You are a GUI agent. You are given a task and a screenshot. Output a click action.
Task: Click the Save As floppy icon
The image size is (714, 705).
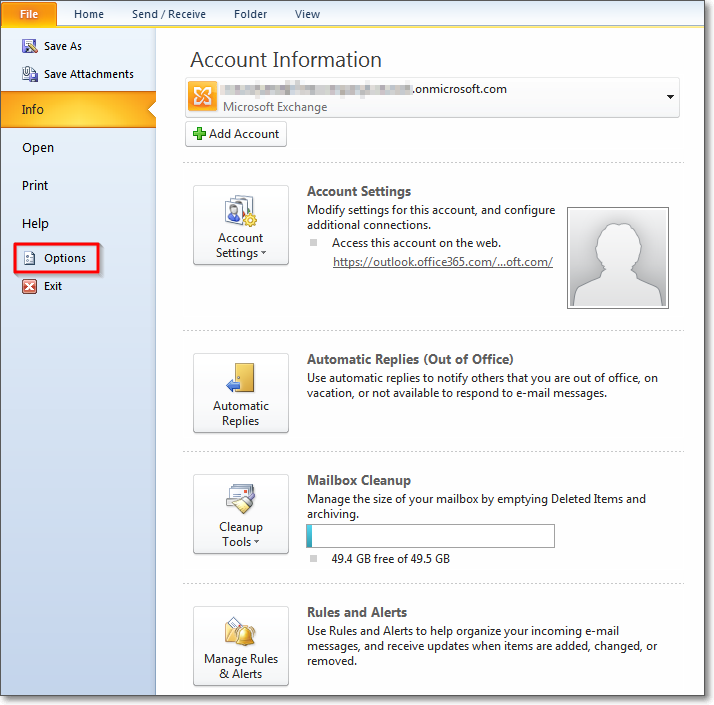point(30,46)
